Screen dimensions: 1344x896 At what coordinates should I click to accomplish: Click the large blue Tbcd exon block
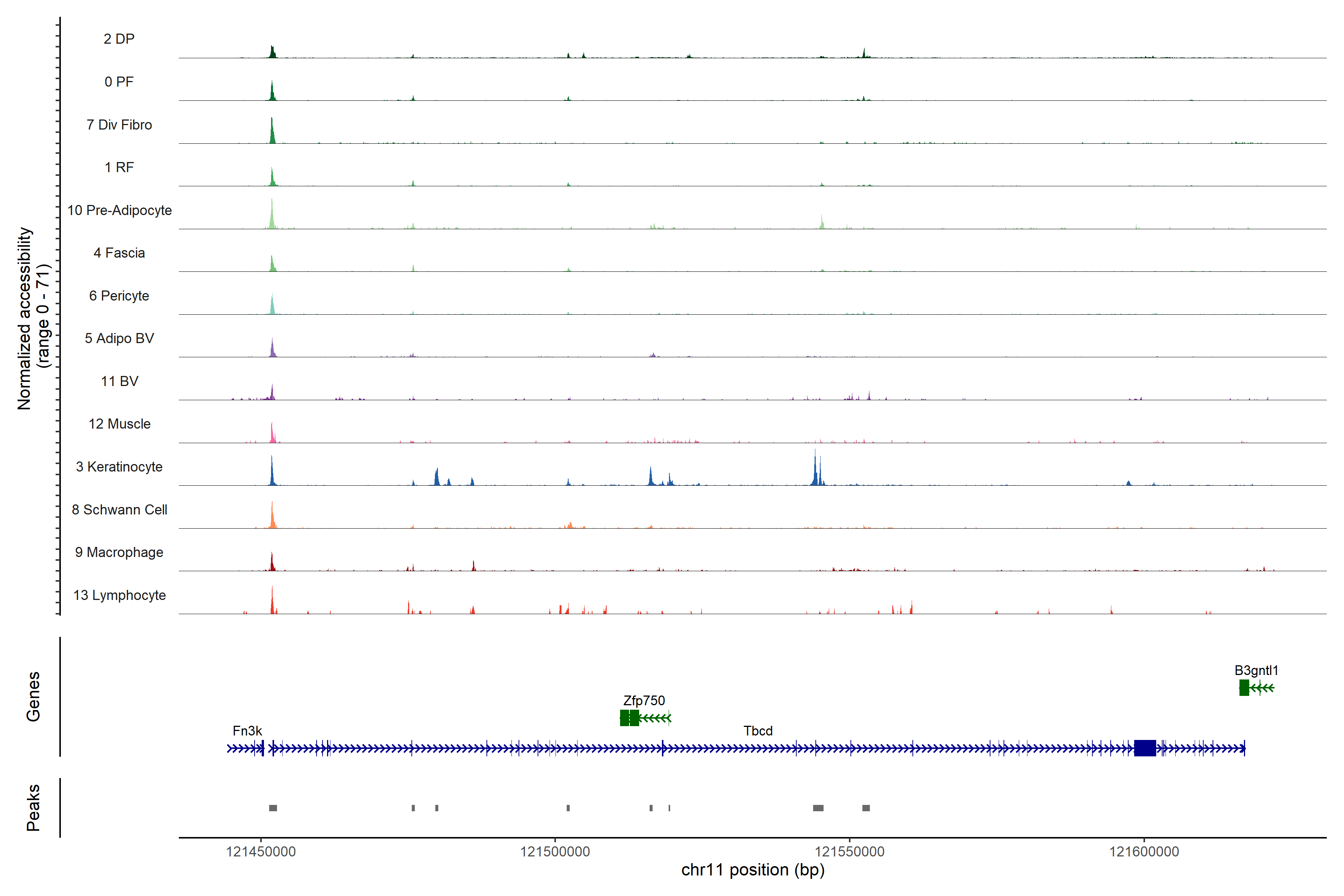point(1145,747)
